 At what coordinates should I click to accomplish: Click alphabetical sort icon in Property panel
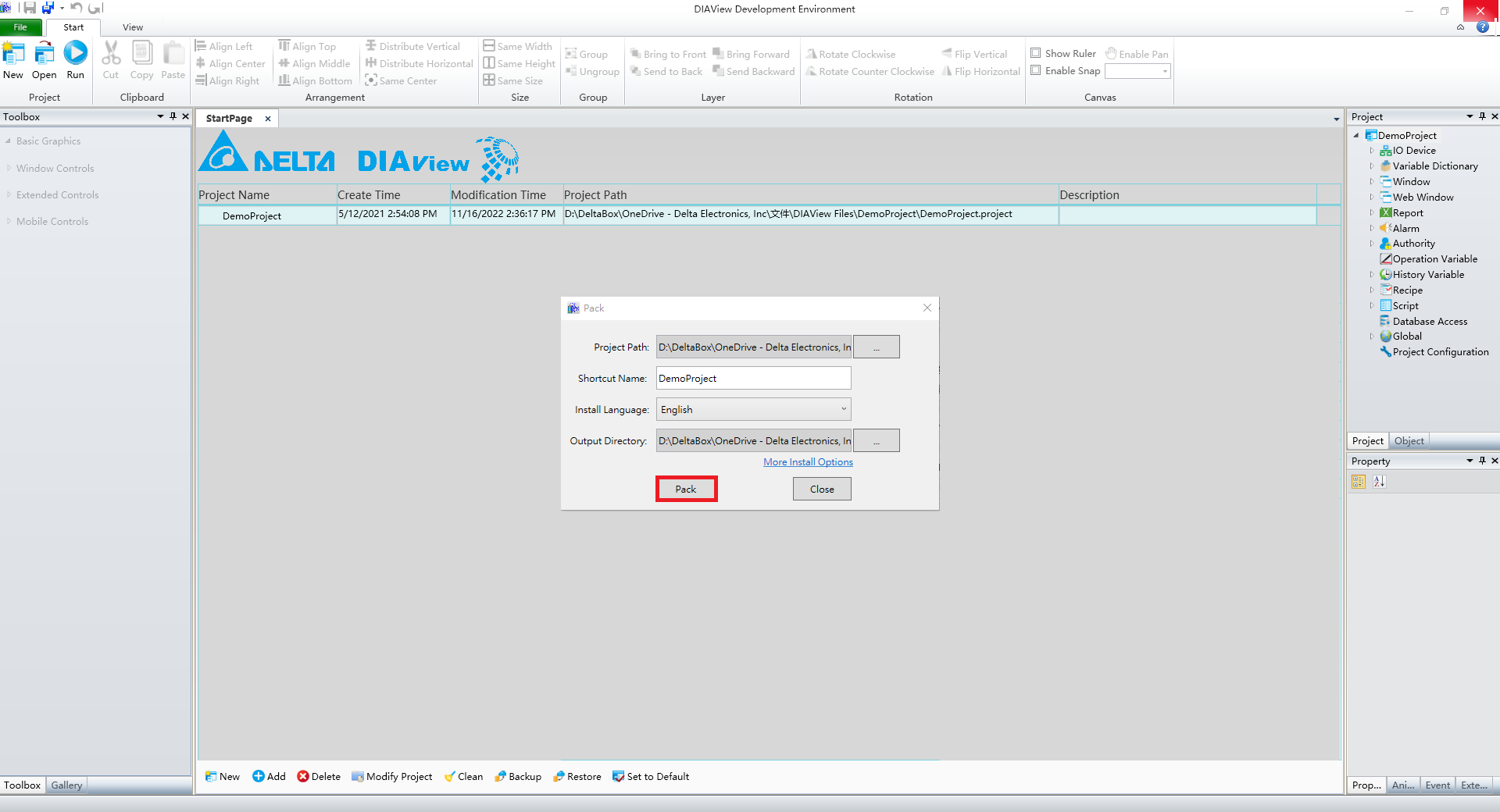tap(1380, 482)
